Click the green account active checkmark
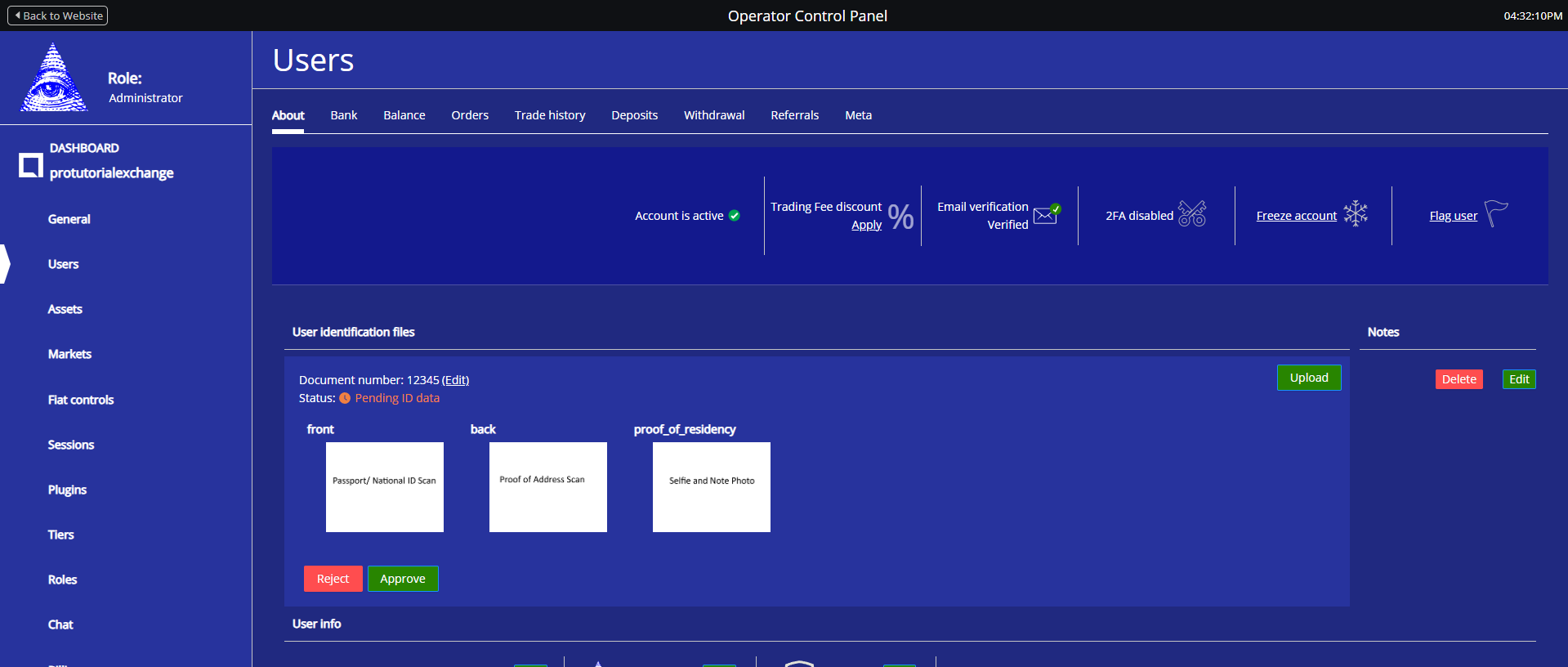Viewport: 1568px width, 667px height. tap(735, 216)
